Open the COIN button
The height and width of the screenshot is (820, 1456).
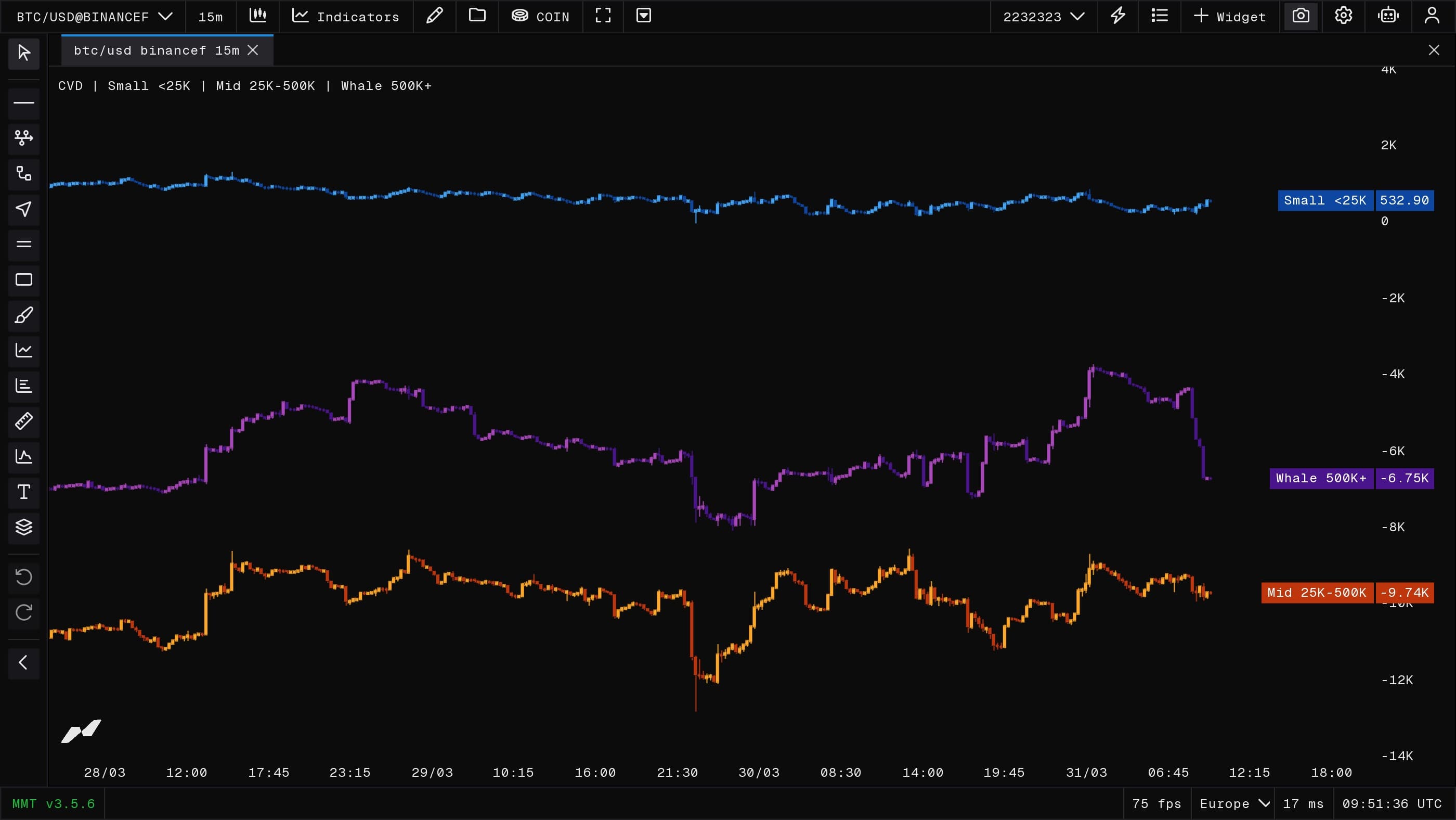540,17
